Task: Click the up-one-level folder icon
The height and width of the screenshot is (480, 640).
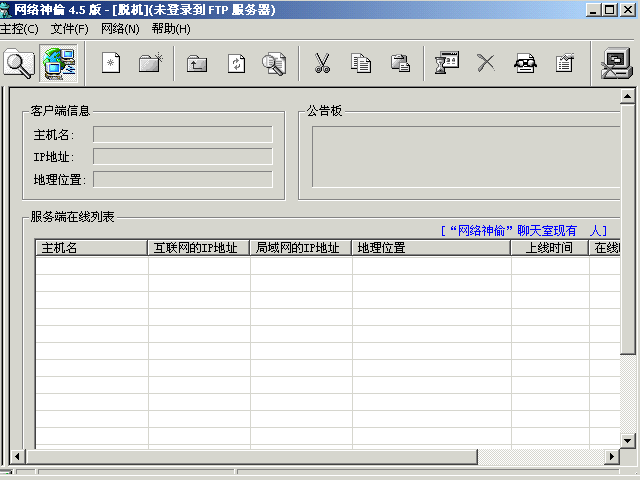Action: [x=197, y=64]
